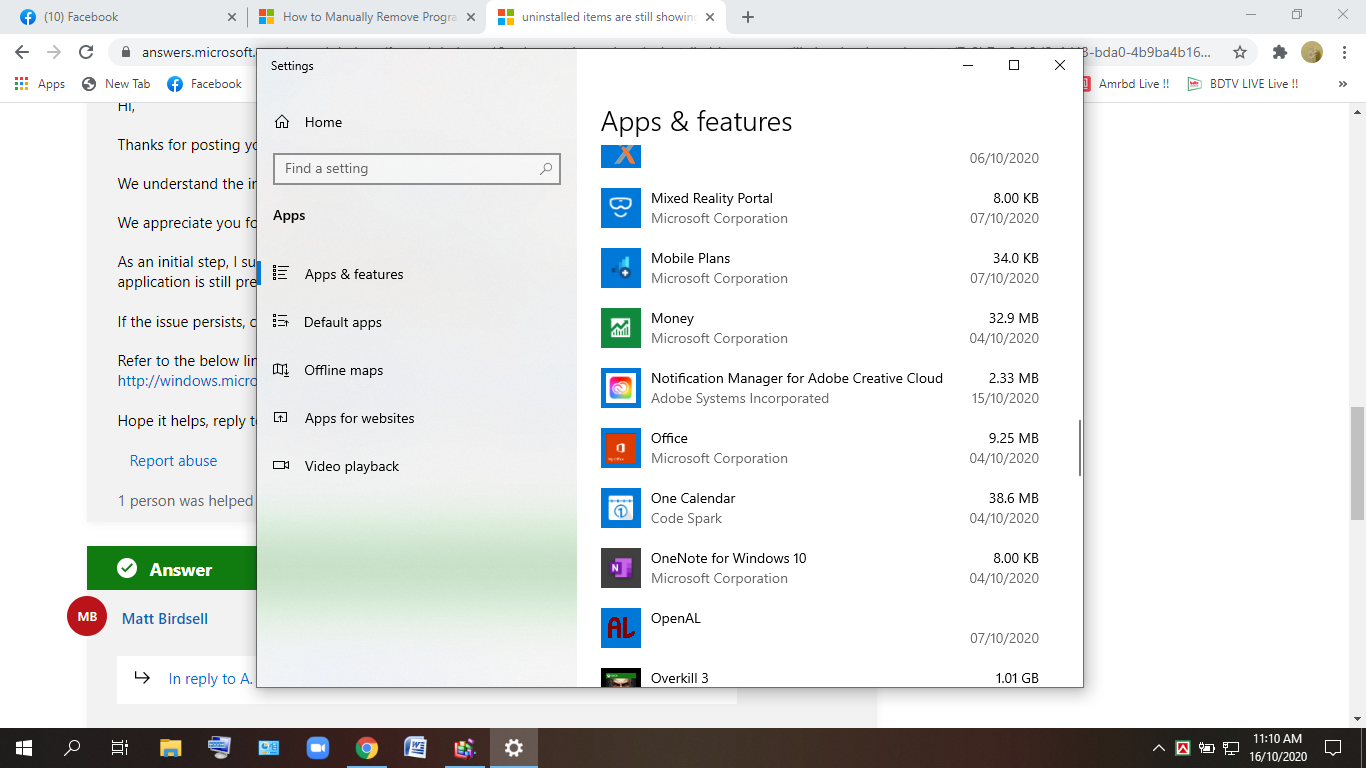Viewport: 1366px width, 768px height.
Task: Click the Office app icon
Action: (620, 448)
